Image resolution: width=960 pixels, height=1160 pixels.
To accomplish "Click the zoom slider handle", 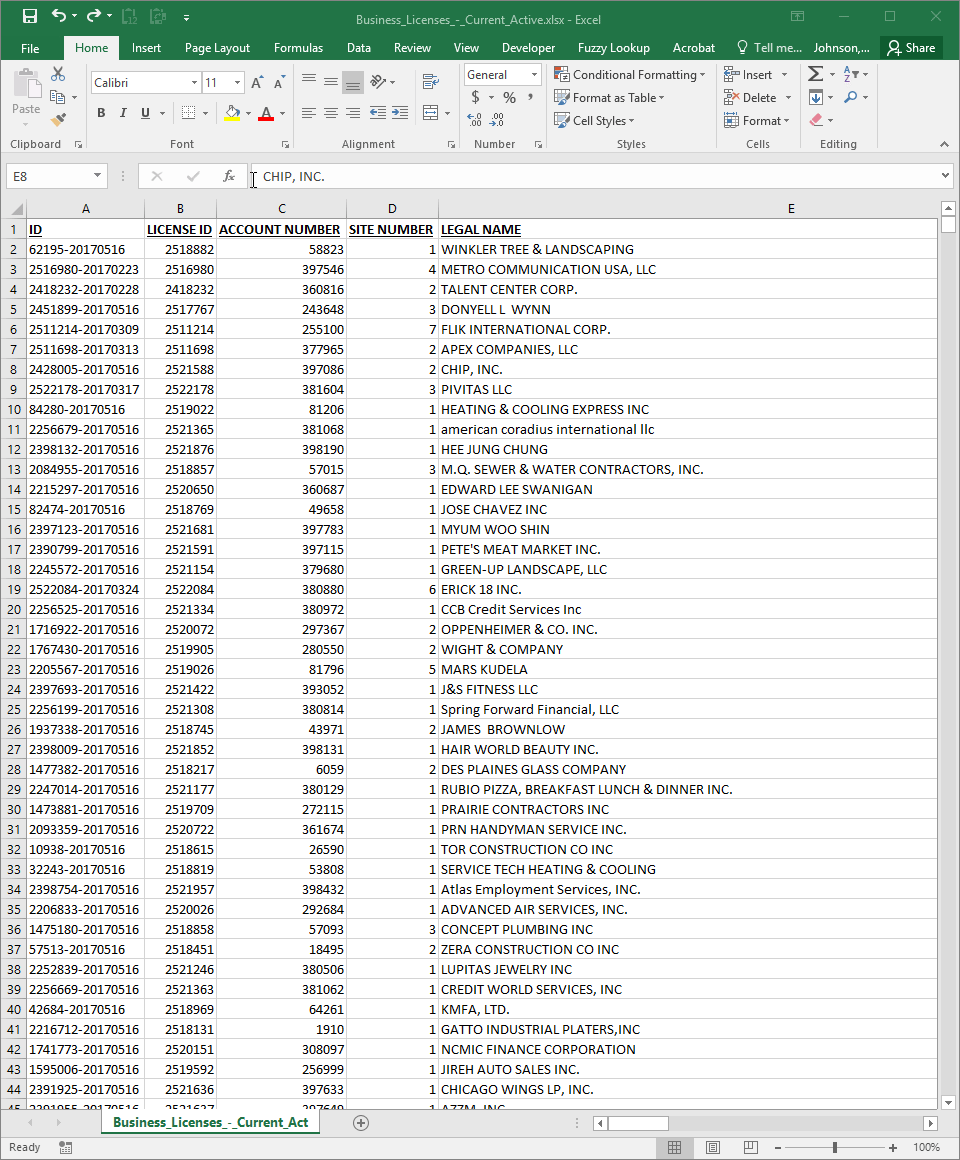I will click(x=835, y=1147).
